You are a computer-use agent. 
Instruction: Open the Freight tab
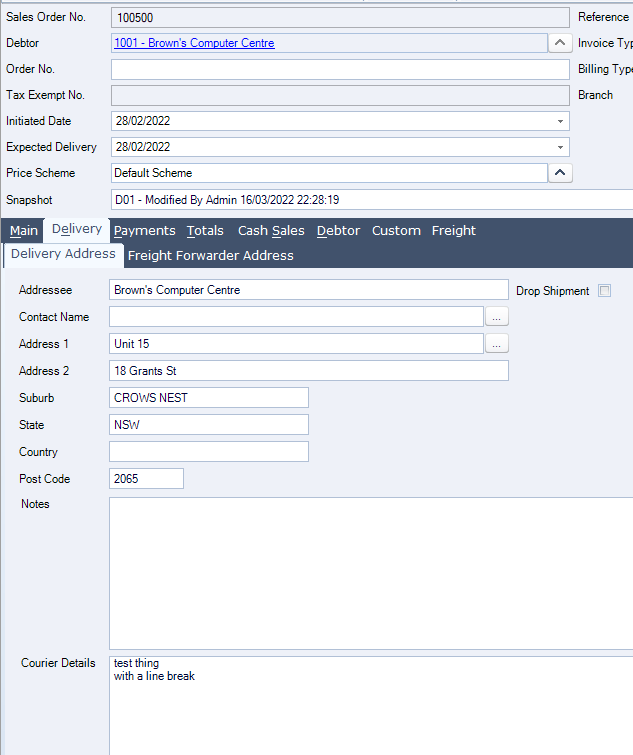(454, 231)
